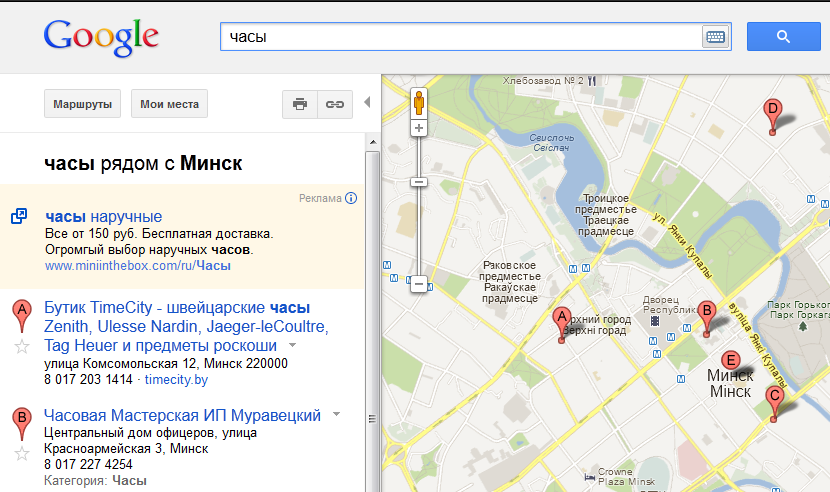This screenshot has width=830, height=492.
Task: Click ad info icon next to Реклама
Action: tap(351, 198)
